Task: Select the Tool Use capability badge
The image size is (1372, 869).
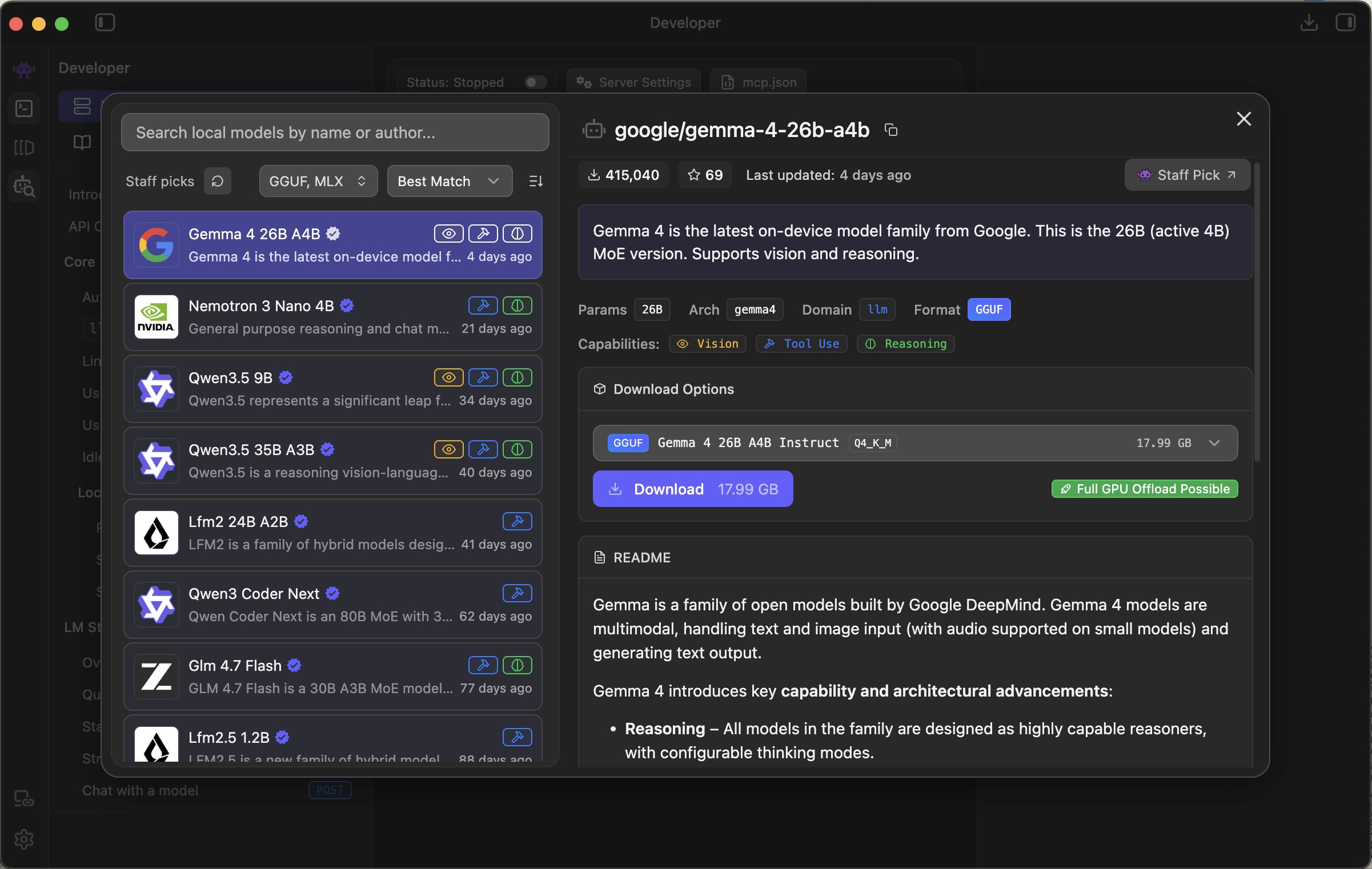Action: tap(801, 344)
